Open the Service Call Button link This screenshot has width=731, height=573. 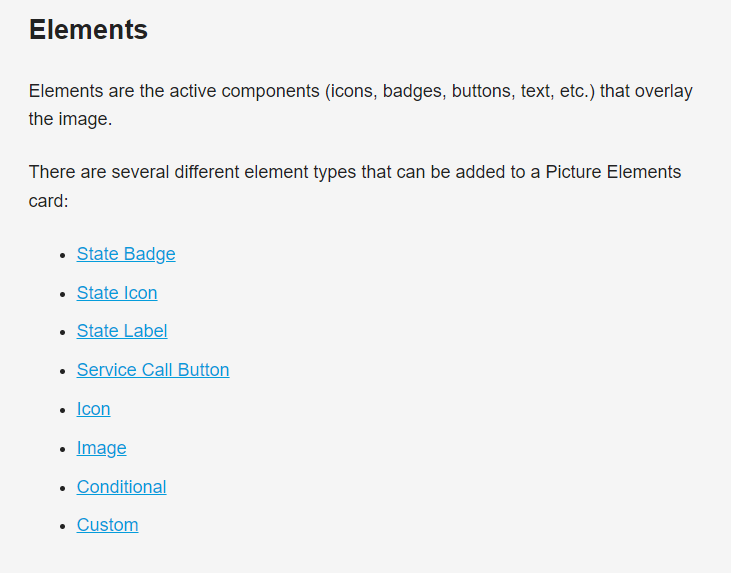153,370
